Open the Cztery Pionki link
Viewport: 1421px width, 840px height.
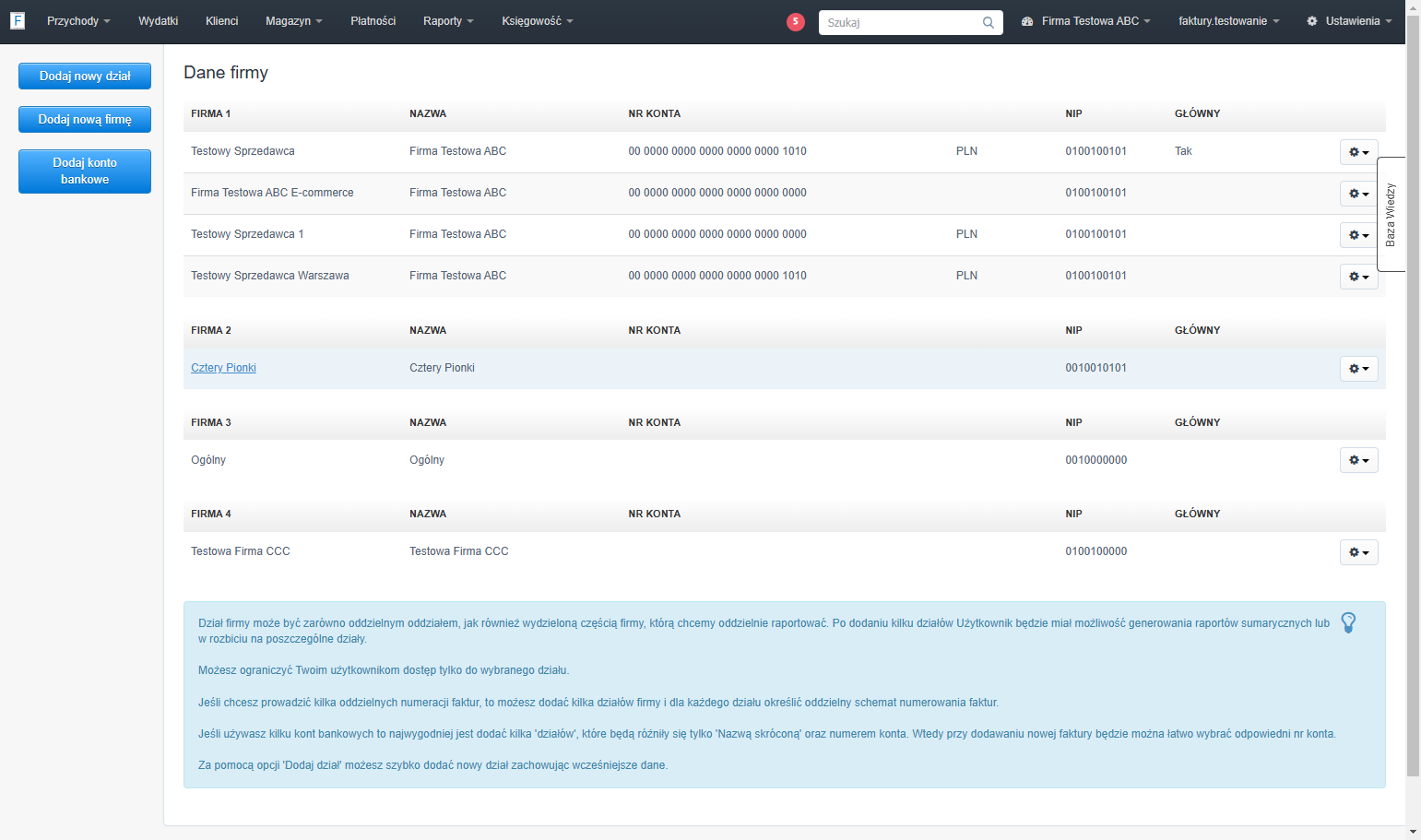[x=223, y=368]
